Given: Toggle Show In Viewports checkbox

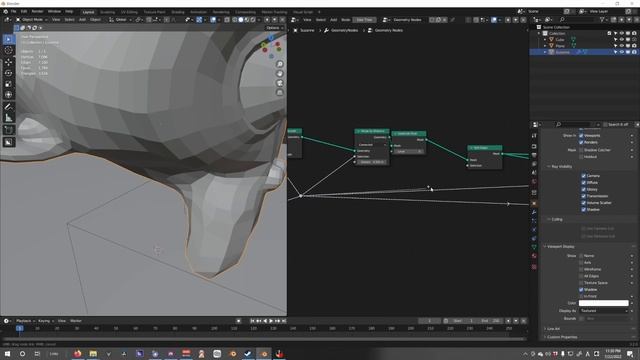Looking at the screenshot, I should point(581,136).
